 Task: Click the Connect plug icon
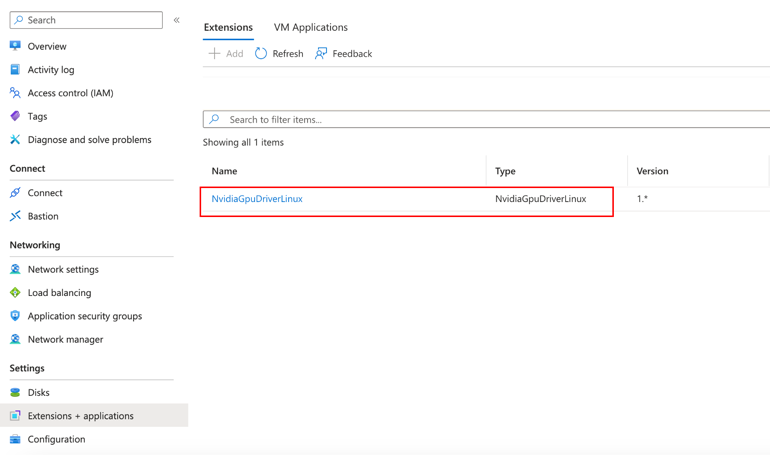pyautogui.click(x=15, y=192)
